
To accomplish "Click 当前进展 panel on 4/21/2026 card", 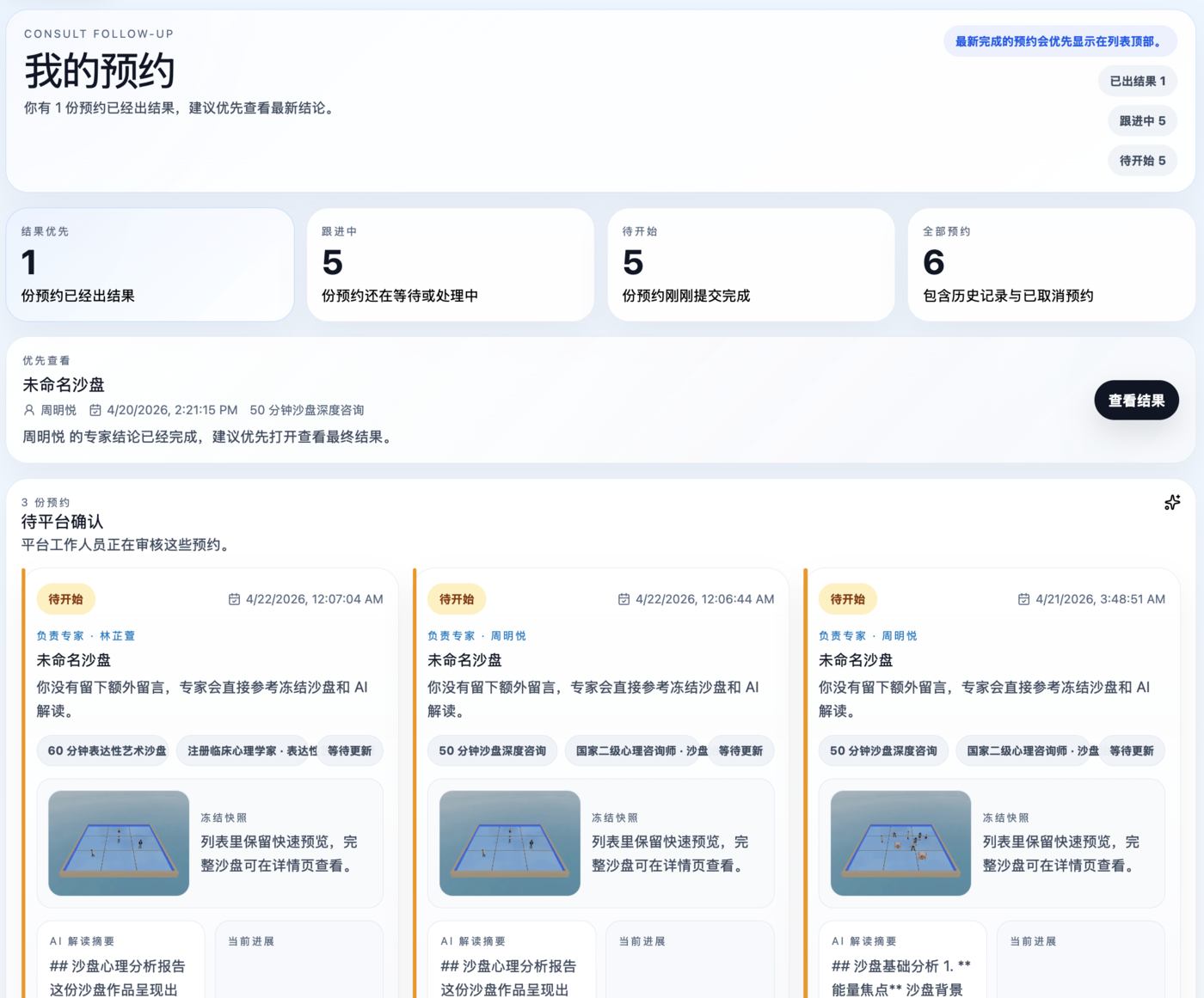I will 1081,959.
